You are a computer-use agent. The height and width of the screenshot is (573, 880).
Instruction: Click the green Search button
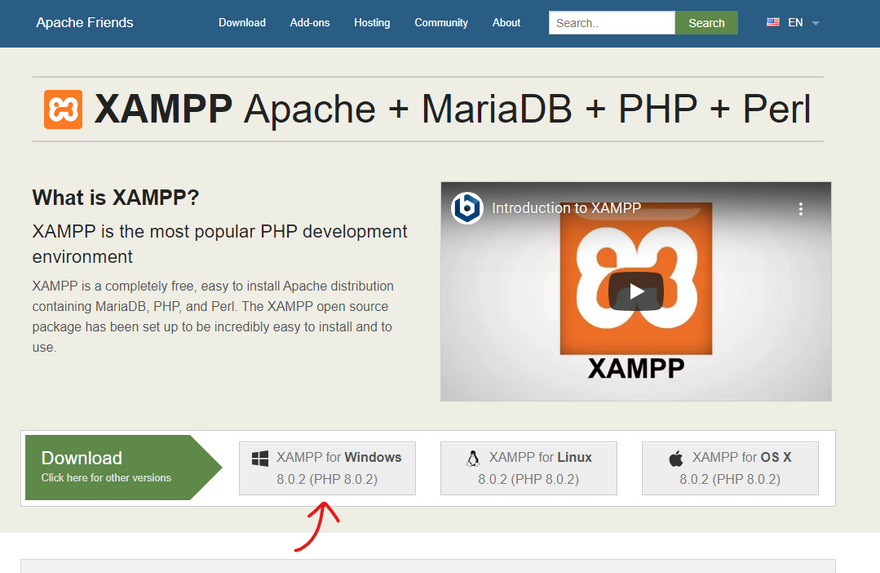[x=706, y=23]
